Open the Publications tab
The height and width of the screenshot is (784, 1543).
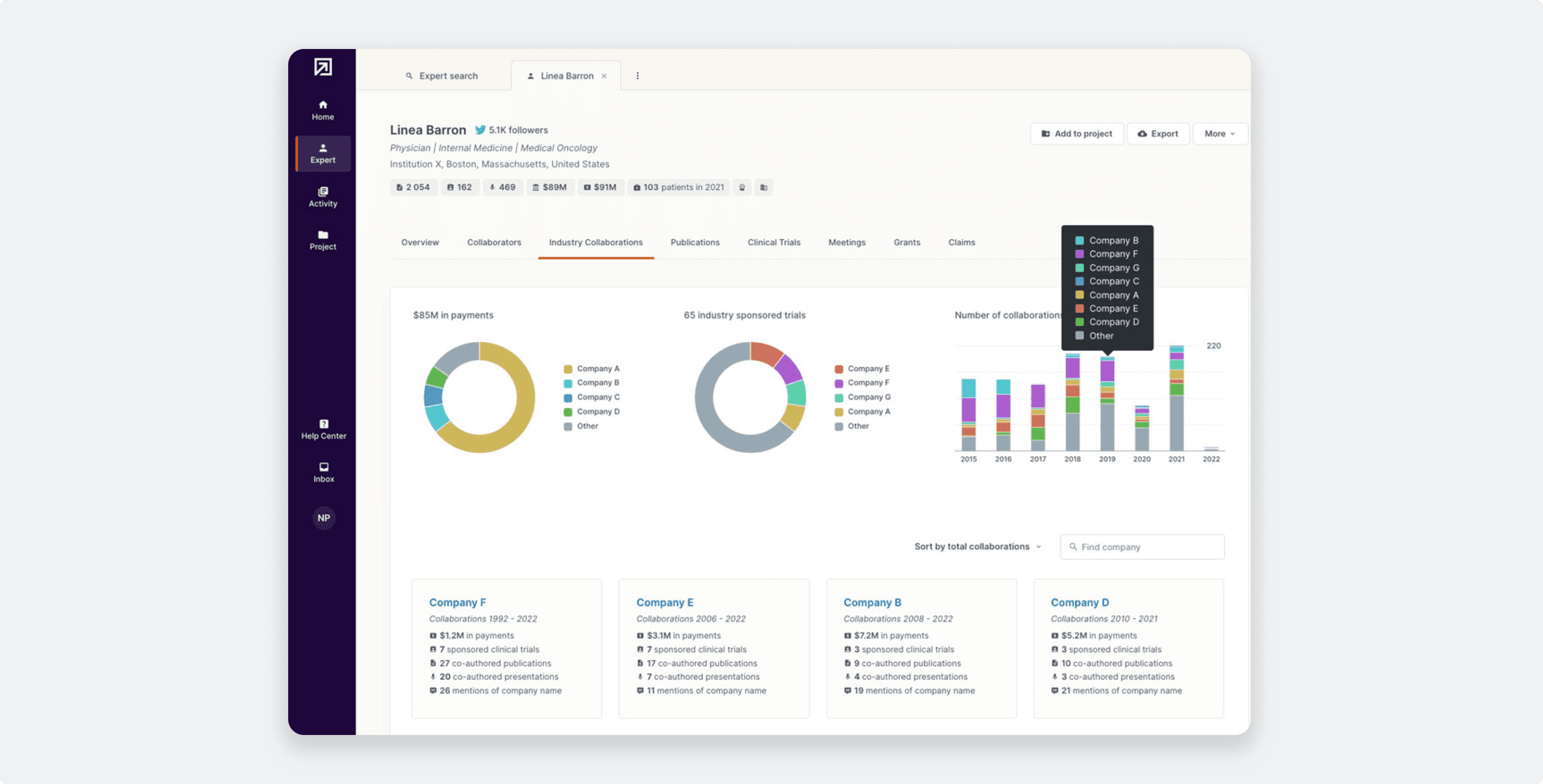(695, 243)
